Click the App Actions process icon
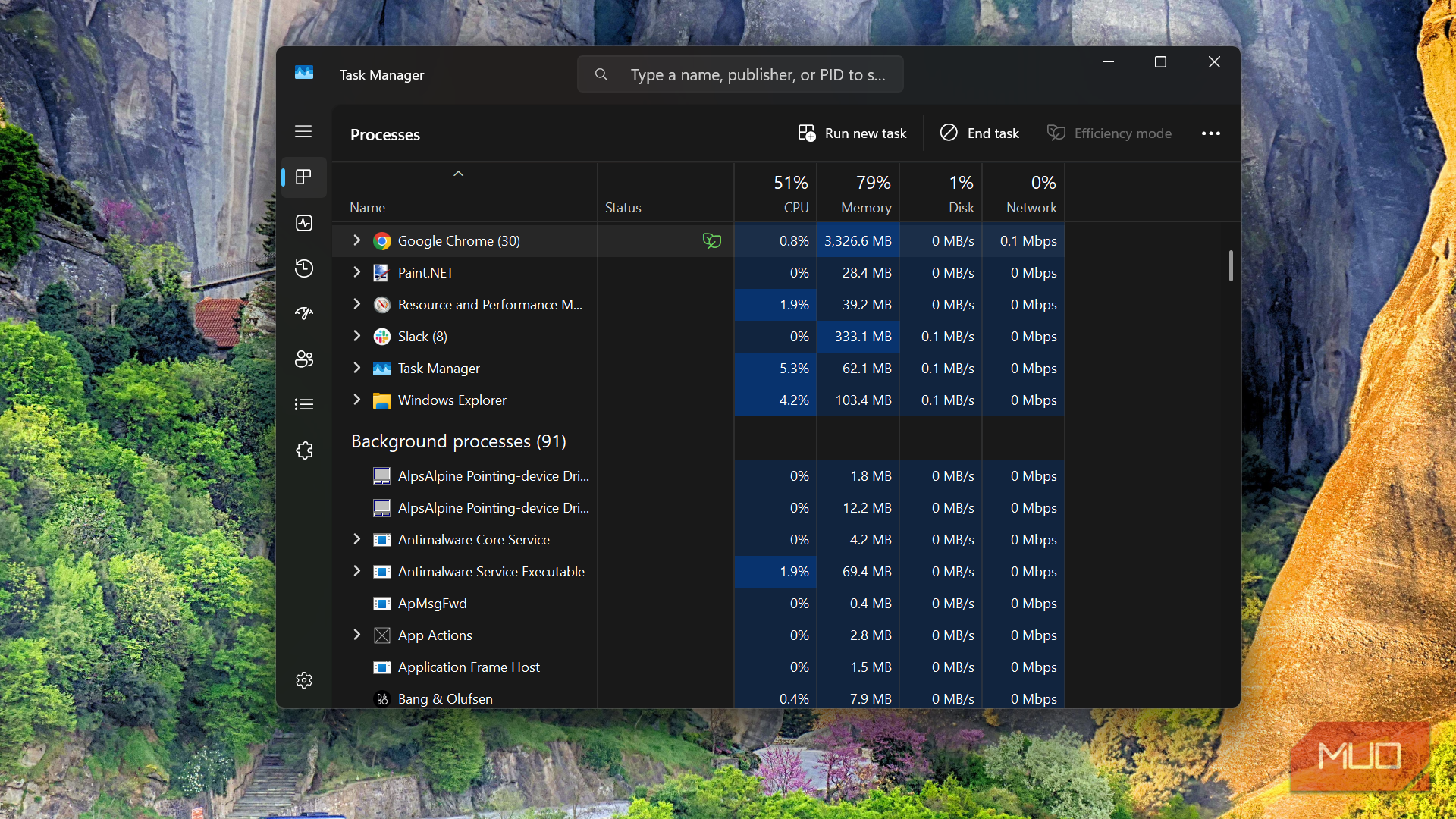The width and height of the screenshot is (1456, 819). pos(382,635)
